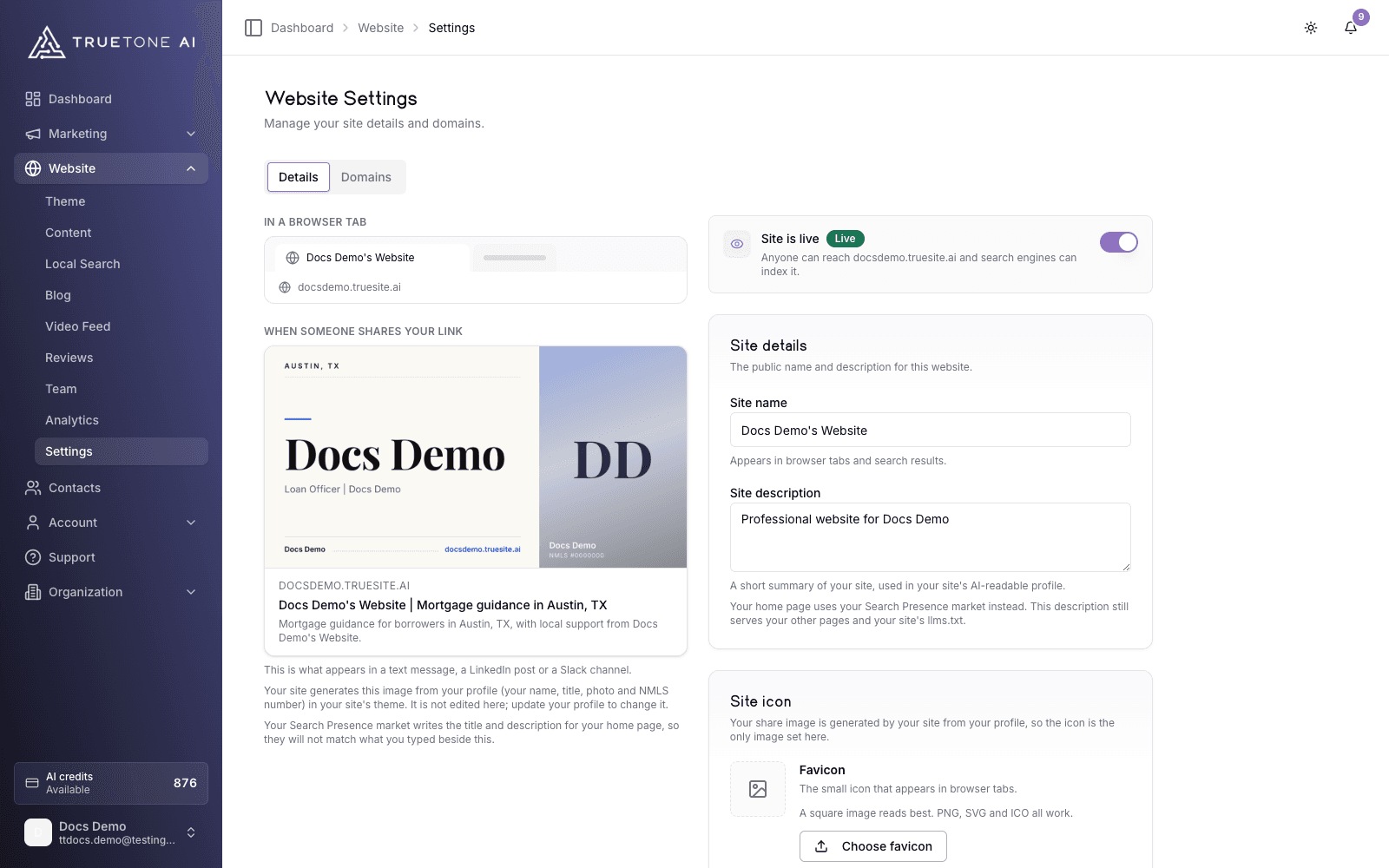This screenshot has width=1389, height=868.
Task: Click the Website Settings page heading
Action: (341, 98)
